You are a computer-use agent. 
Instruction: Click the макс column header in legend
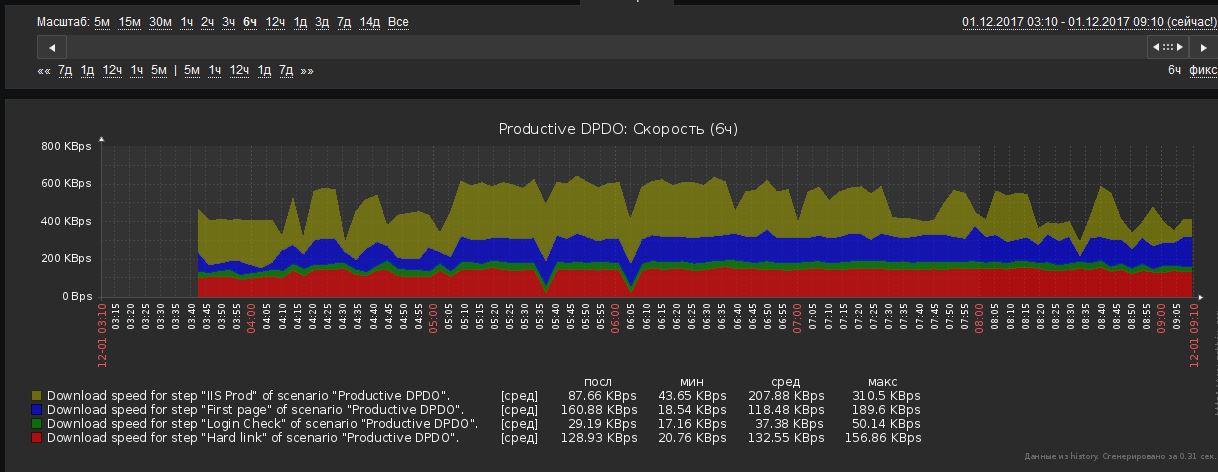click(882, 382)
